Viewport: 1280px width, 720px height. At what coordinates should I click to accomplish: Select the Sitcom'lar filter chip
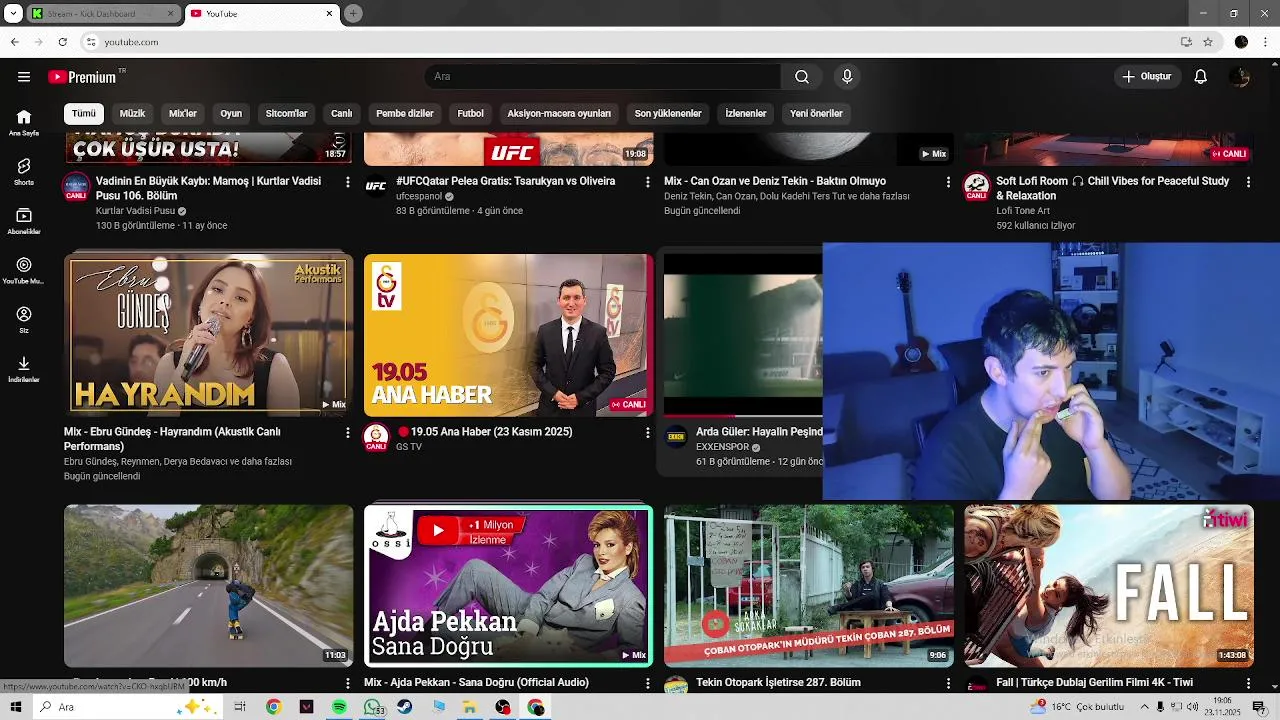286,114
